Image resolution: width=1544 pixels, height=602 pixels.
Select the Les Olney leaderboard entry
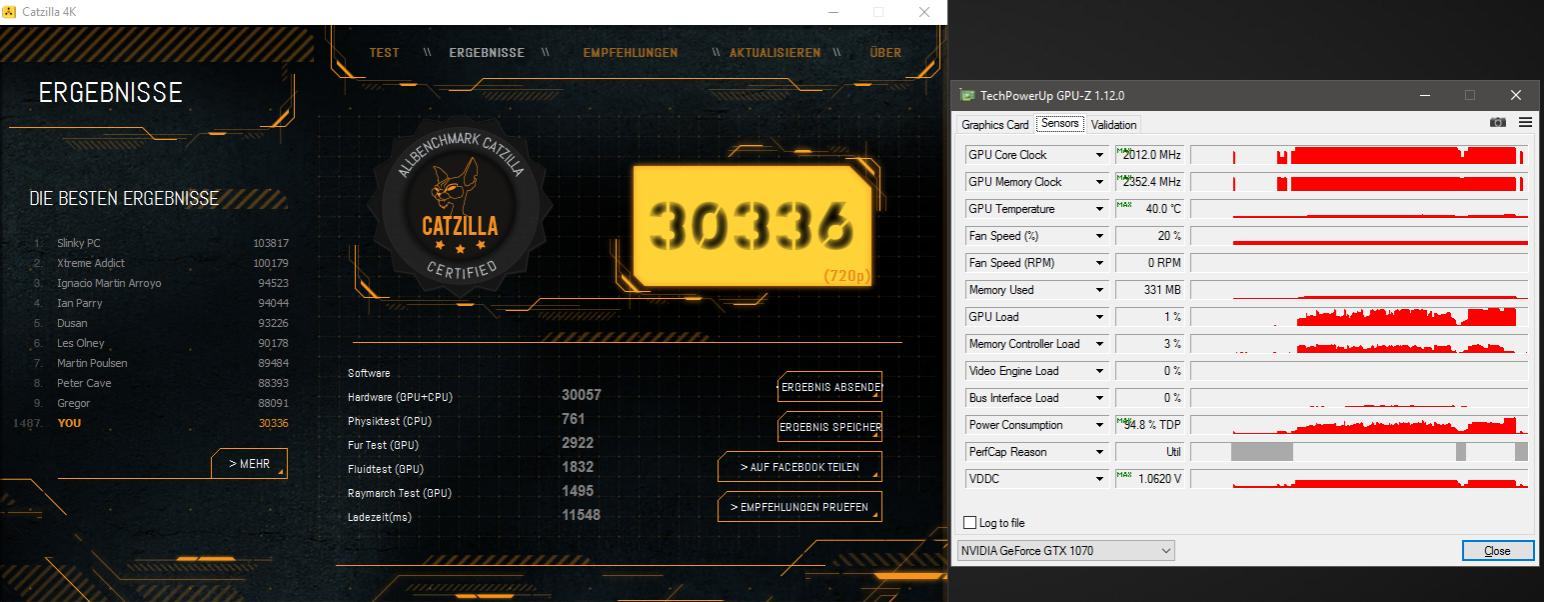coord(160,343)
